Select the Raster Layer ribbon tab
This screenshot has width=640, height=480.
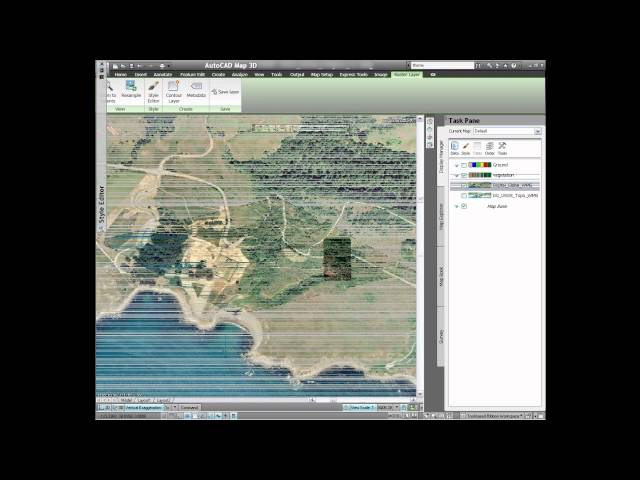pos(407,75)
